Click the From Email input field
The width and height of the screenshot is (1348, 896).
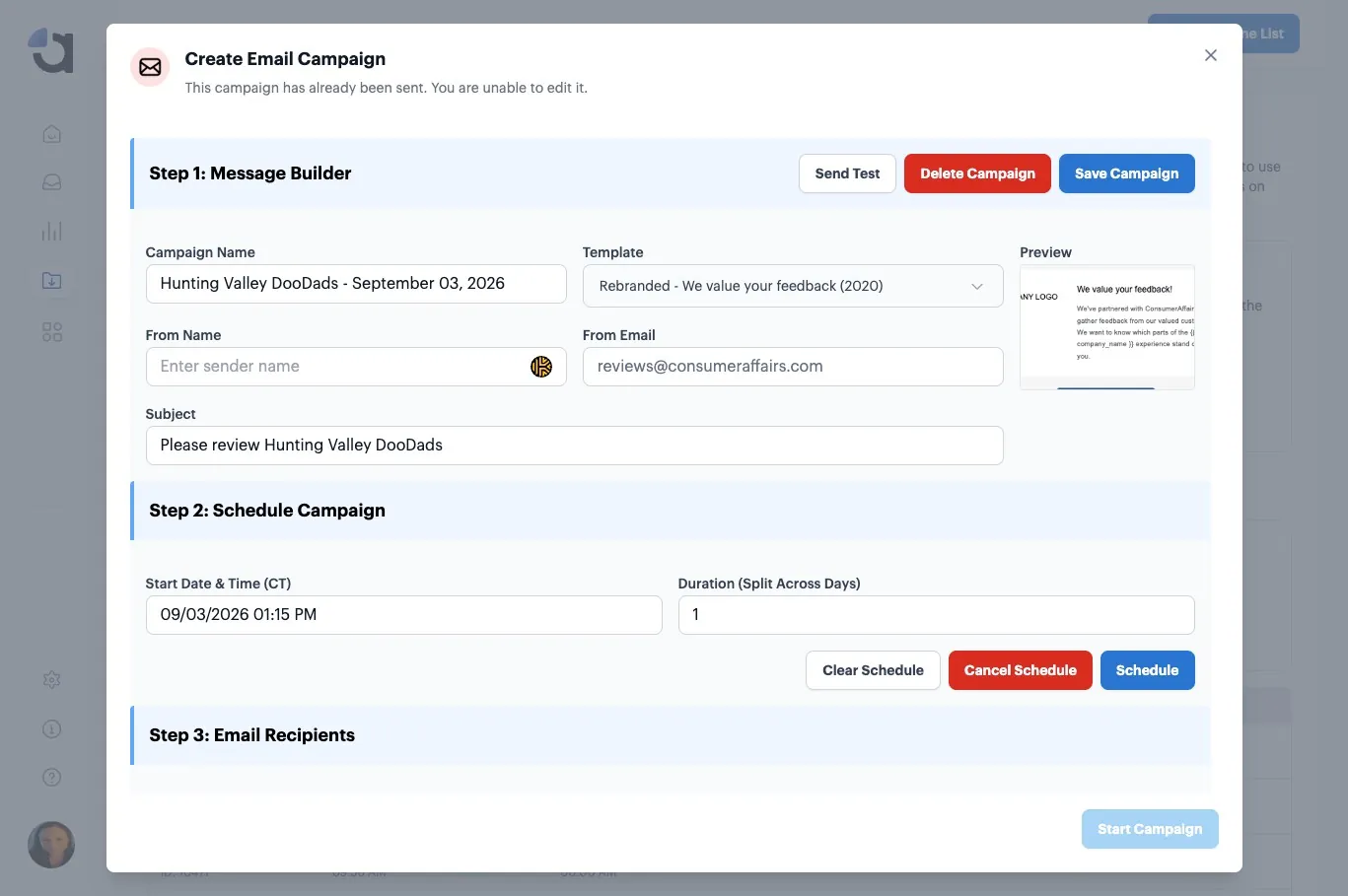pos(793,367)
